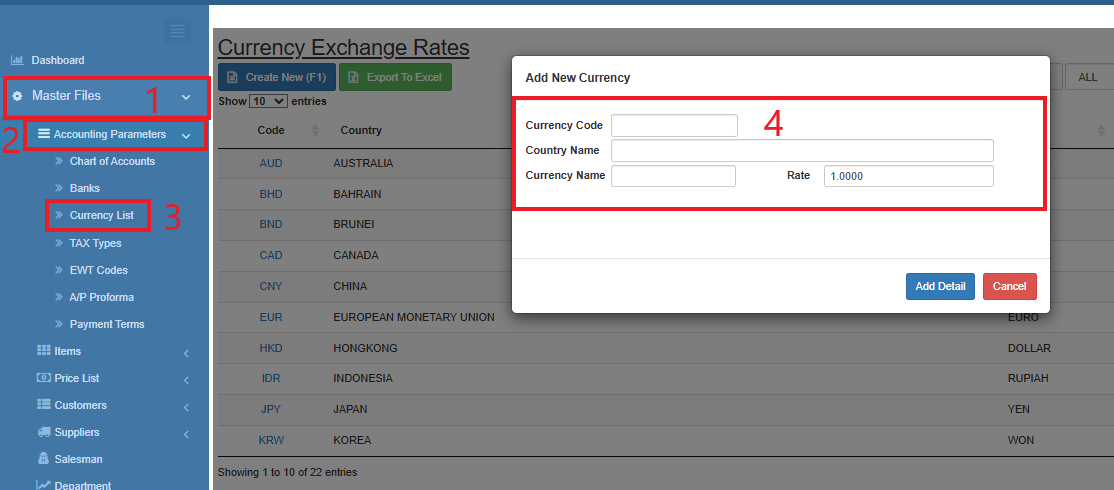The height and width of the screenshot is (490, 1114).
Task: Open the Show entries count dropdown
Action: tap(269, 102)
